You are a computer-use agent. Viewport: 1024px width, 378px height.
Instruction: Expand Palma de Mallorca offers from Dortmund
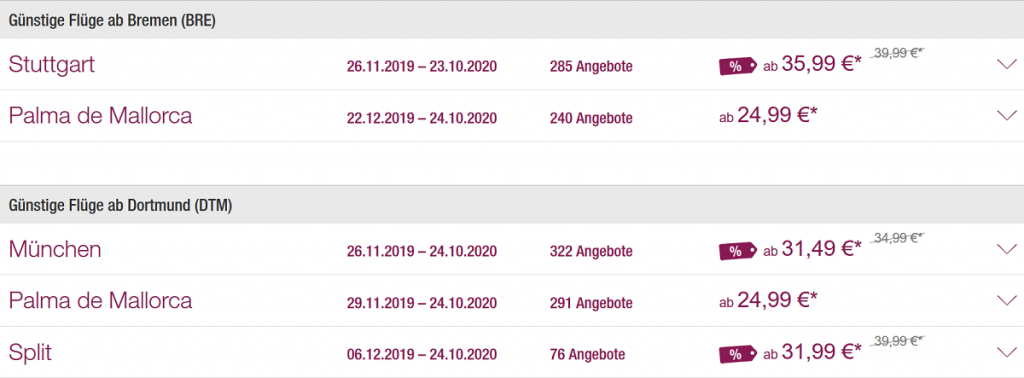pyautogui.click(x=1007, y=300)
